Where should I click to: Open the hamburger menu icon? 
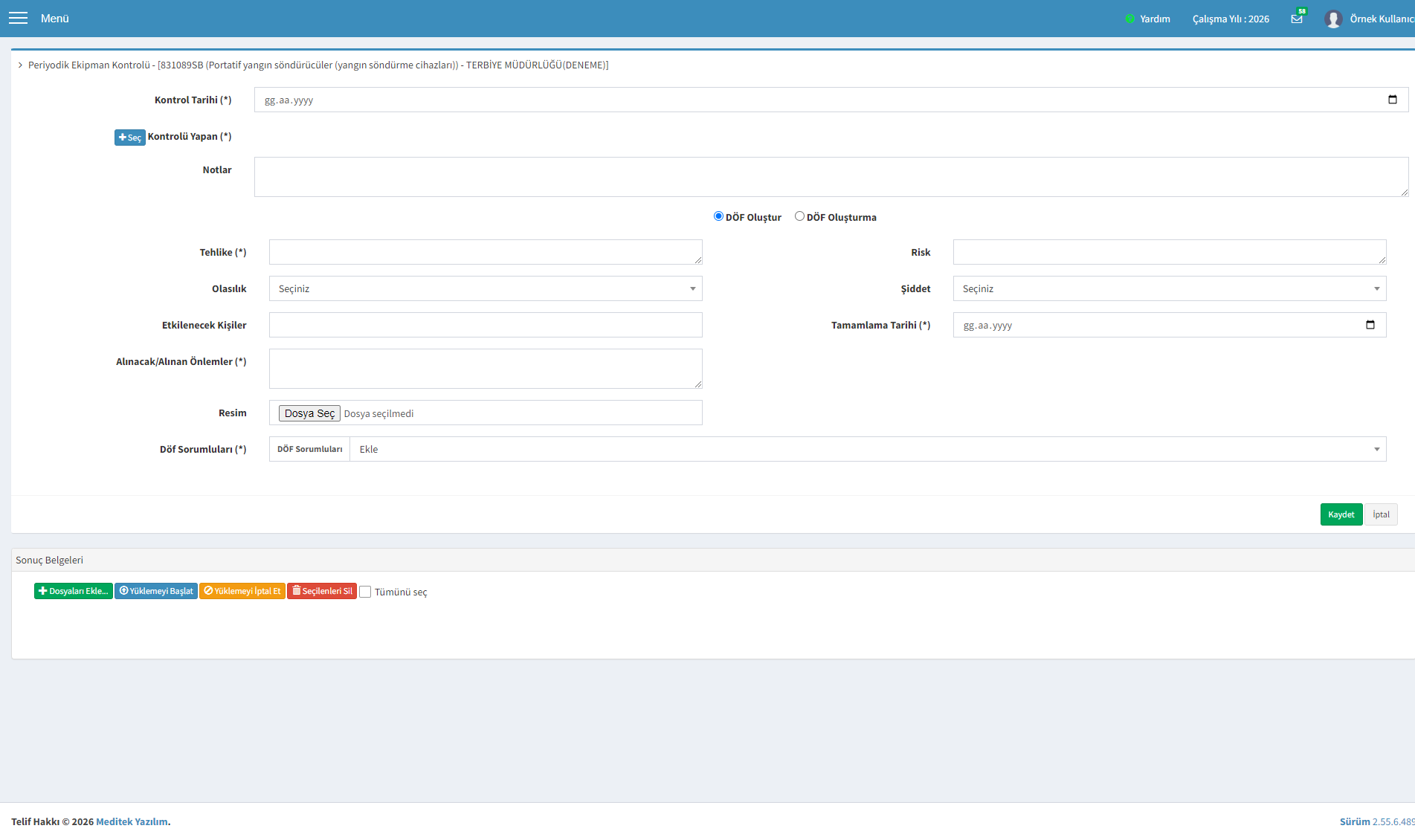coord(18,18)
